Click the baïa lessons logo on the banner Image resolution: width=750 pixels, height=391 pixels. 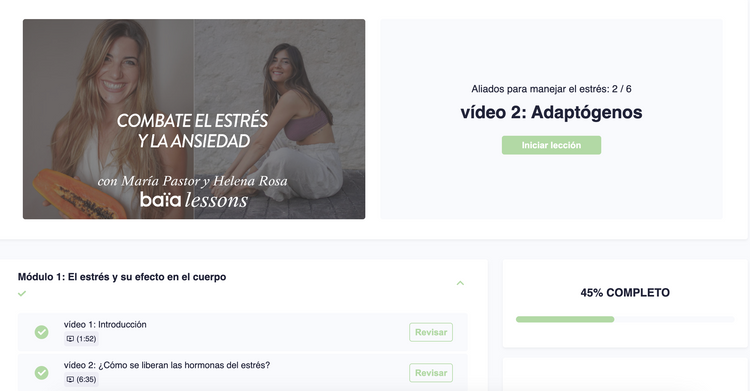tap(194, 200)
